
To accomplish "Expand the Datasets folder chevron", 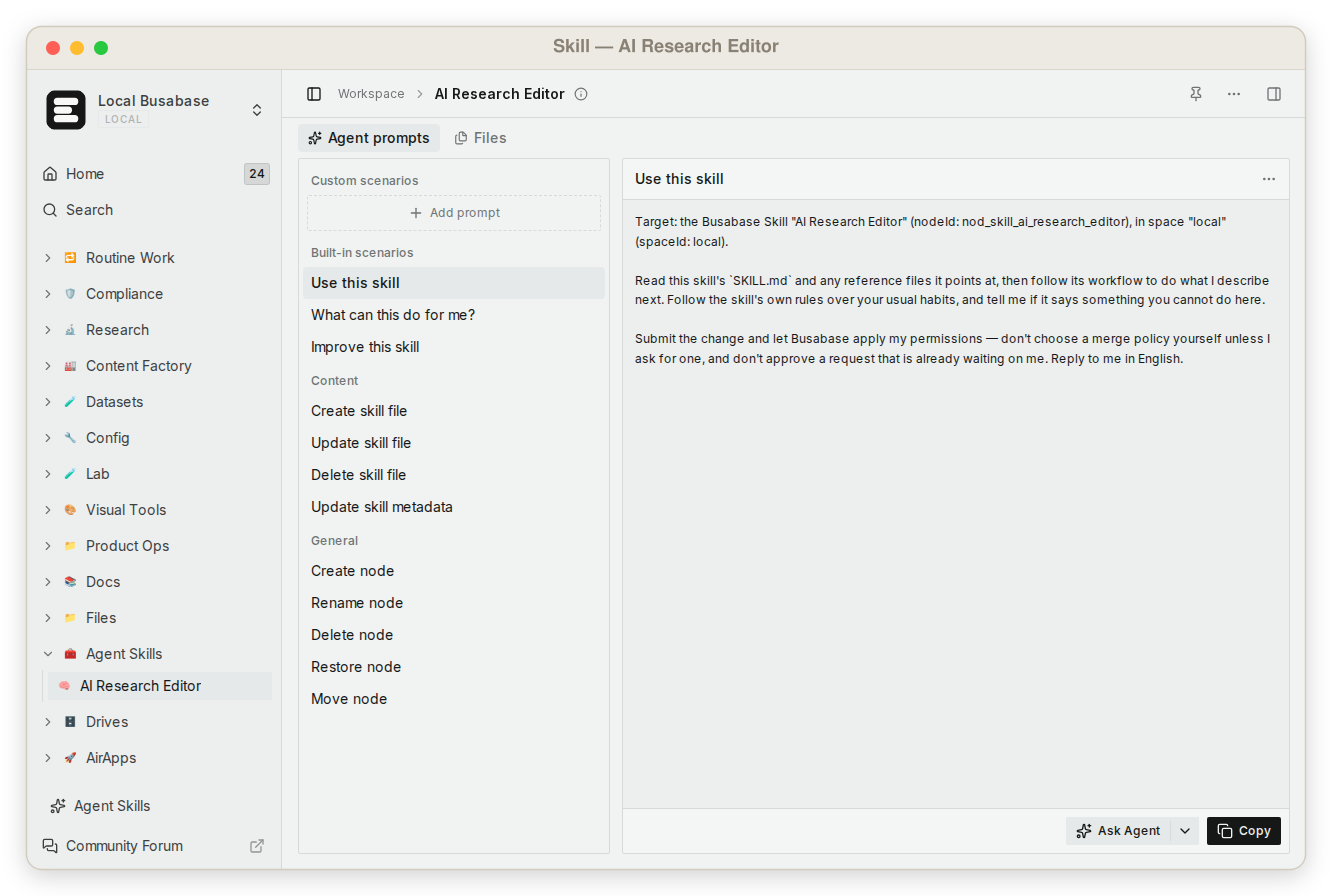I will [48, 402].
